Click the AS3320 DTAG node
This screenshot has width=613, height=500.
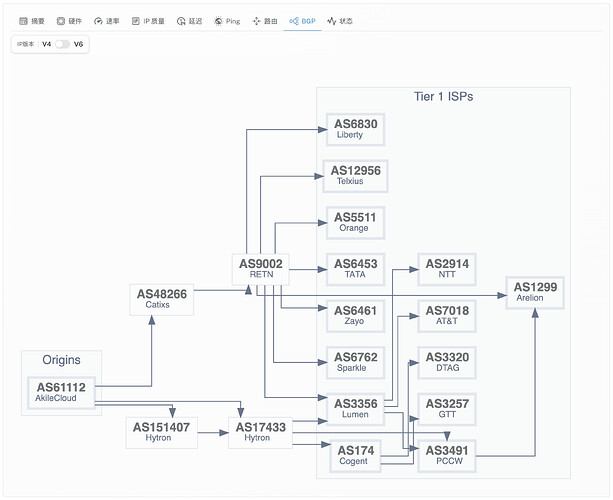click(447, 362)
